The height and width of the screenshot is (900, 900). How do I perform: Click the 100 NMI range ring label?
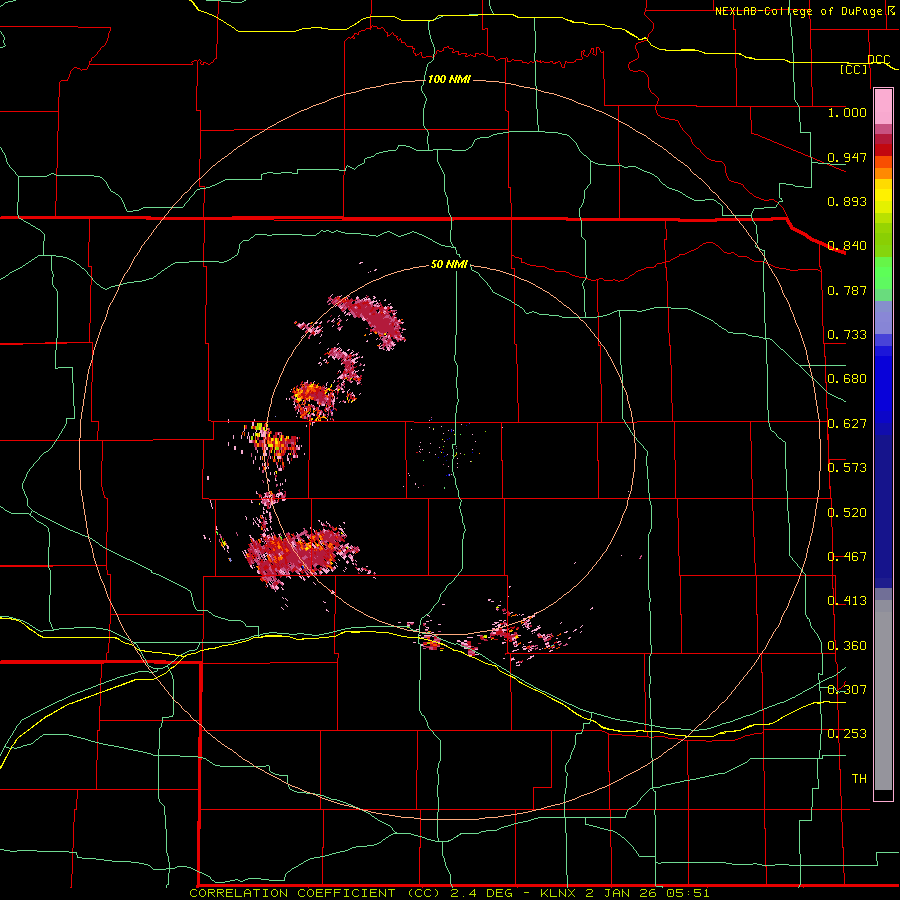[x=449, y=79]
